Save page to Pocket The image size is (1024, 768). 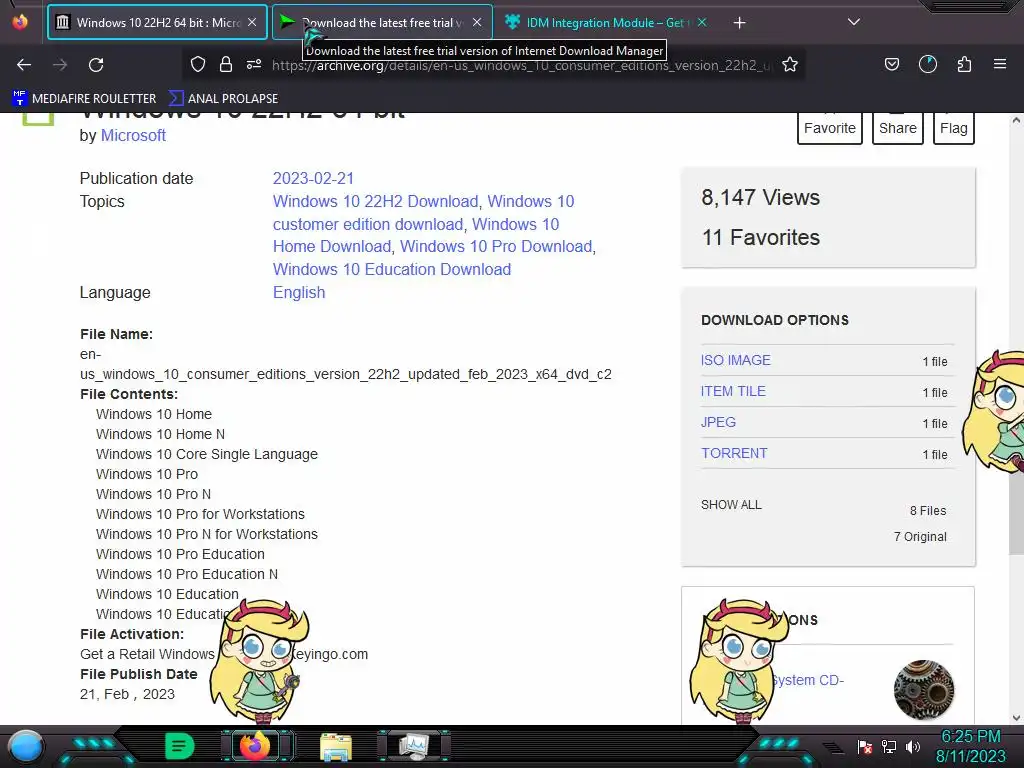click(891, 64)
